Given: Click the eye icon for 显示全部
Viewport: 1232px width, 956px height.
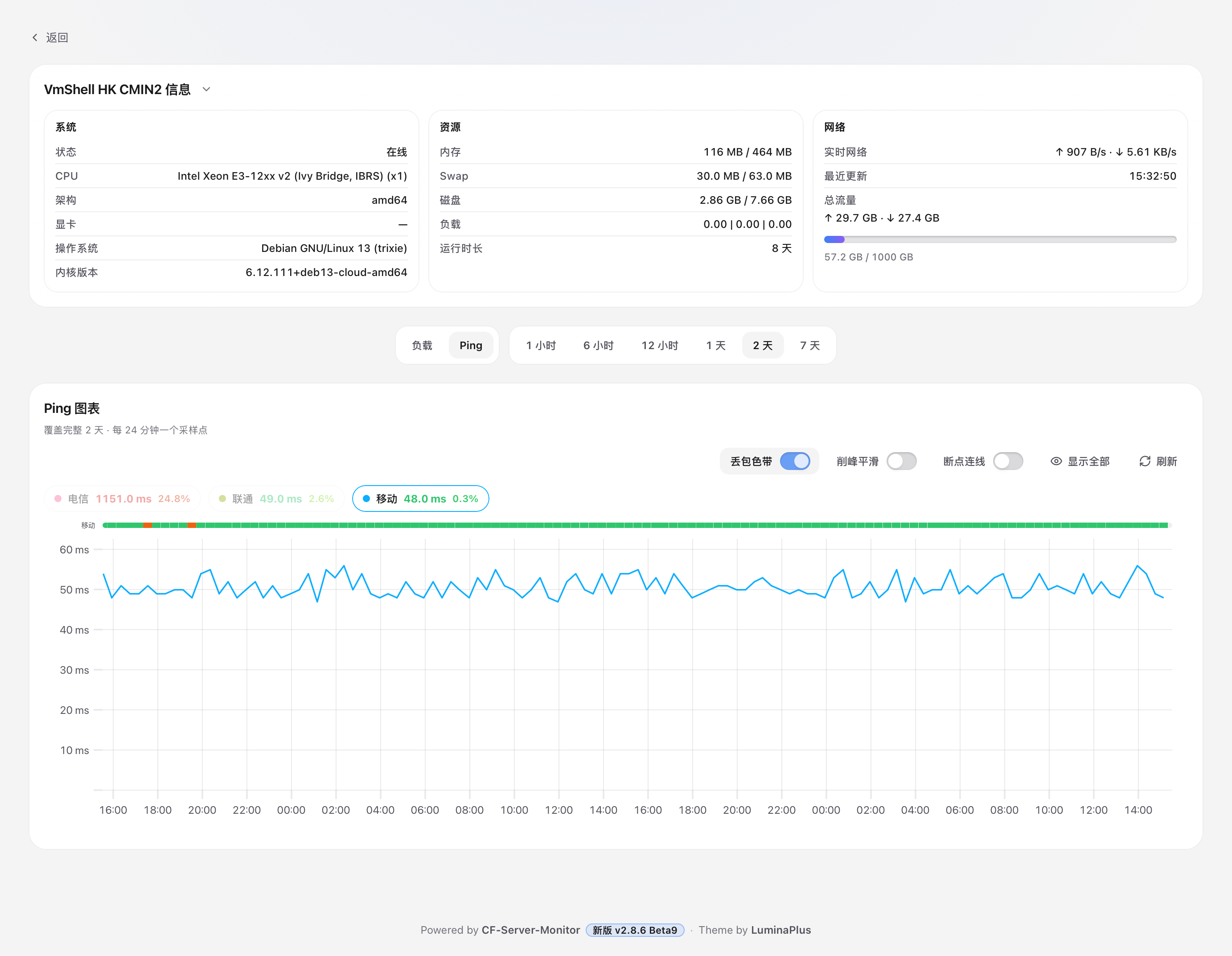Looking at the screenshot, I should 1056,461.
